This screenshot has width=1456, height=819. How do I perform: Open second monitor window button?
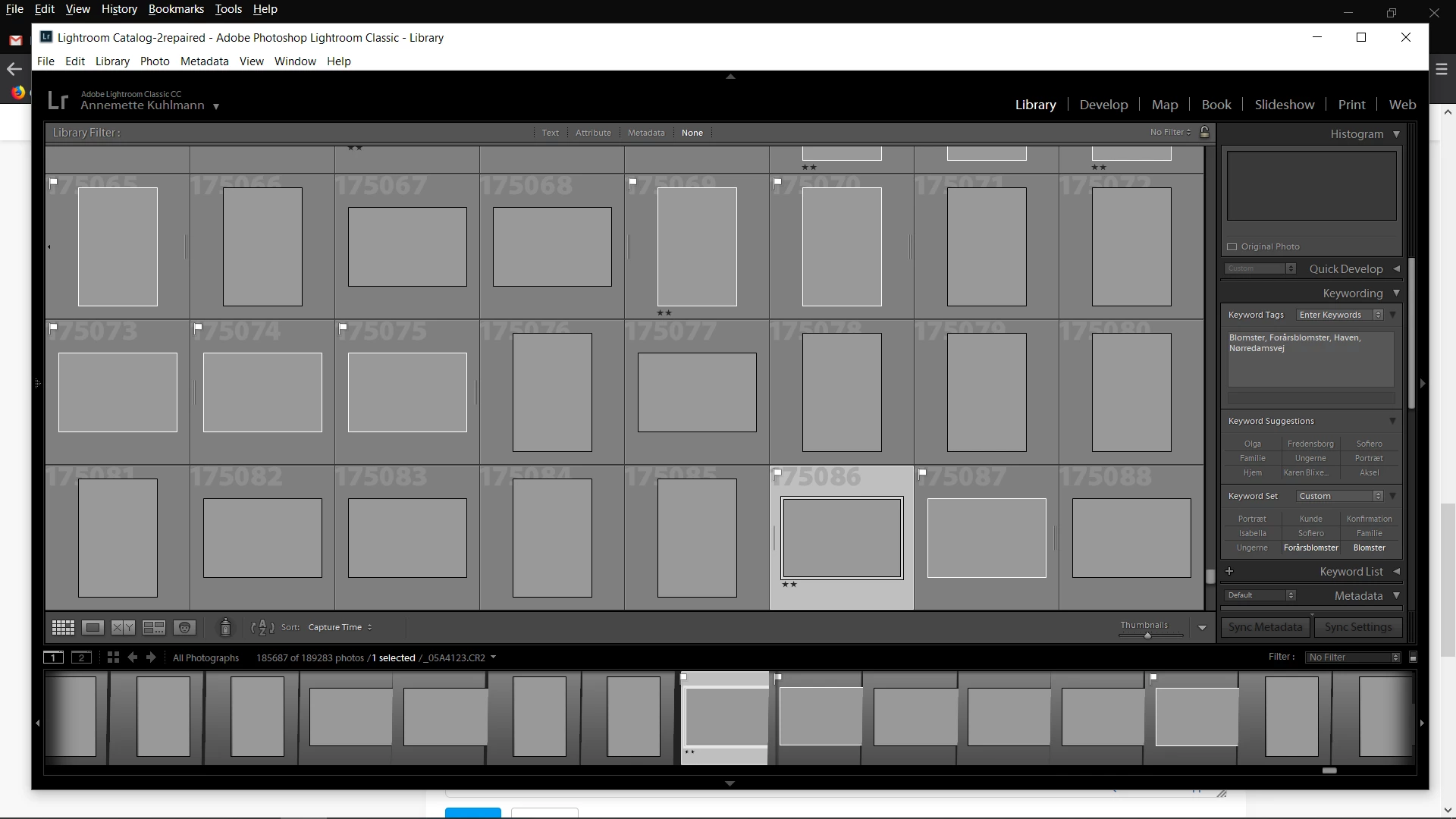coord(81,657)
